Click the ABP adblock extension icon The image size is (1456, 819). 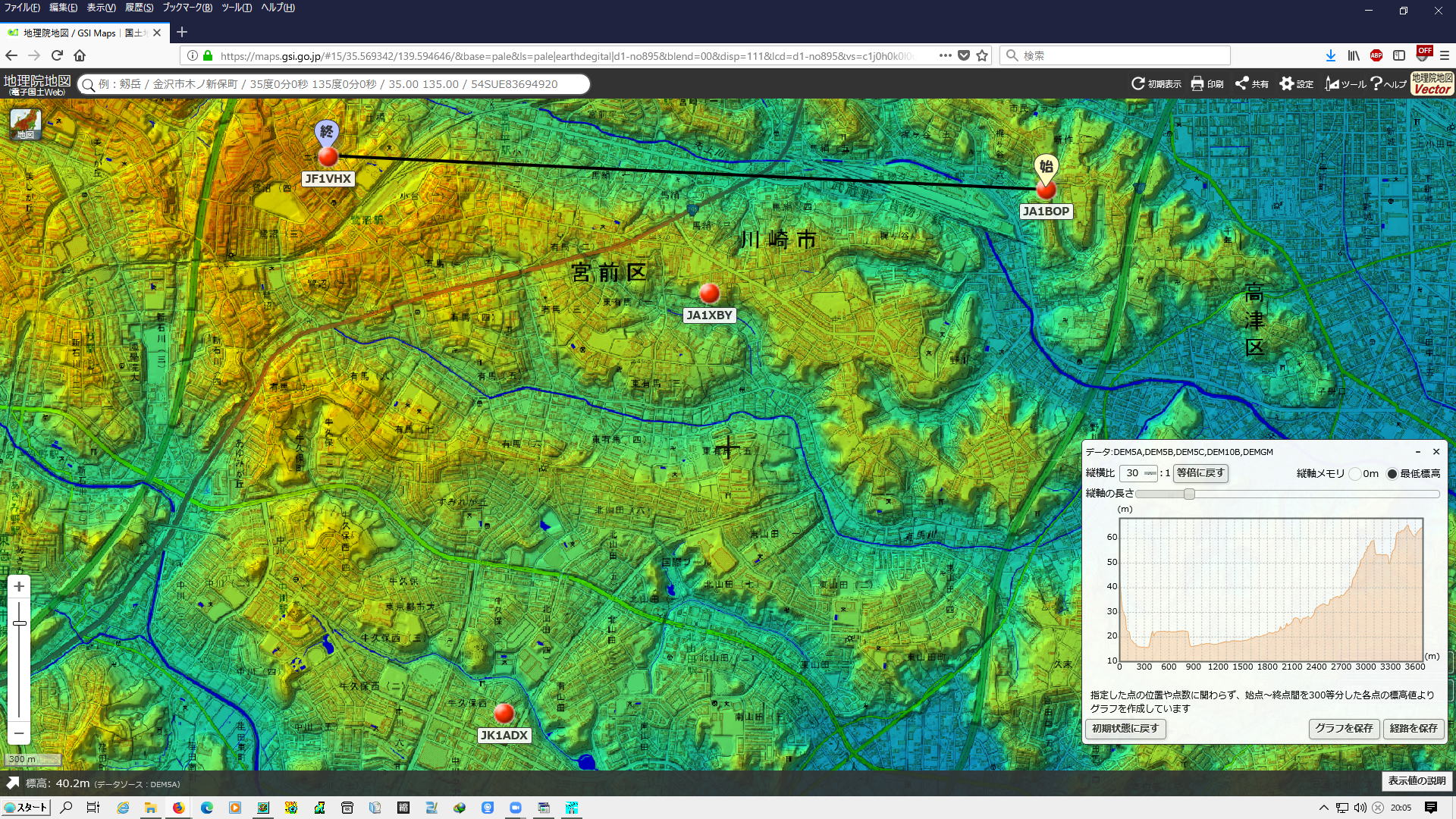(1376, 55)
